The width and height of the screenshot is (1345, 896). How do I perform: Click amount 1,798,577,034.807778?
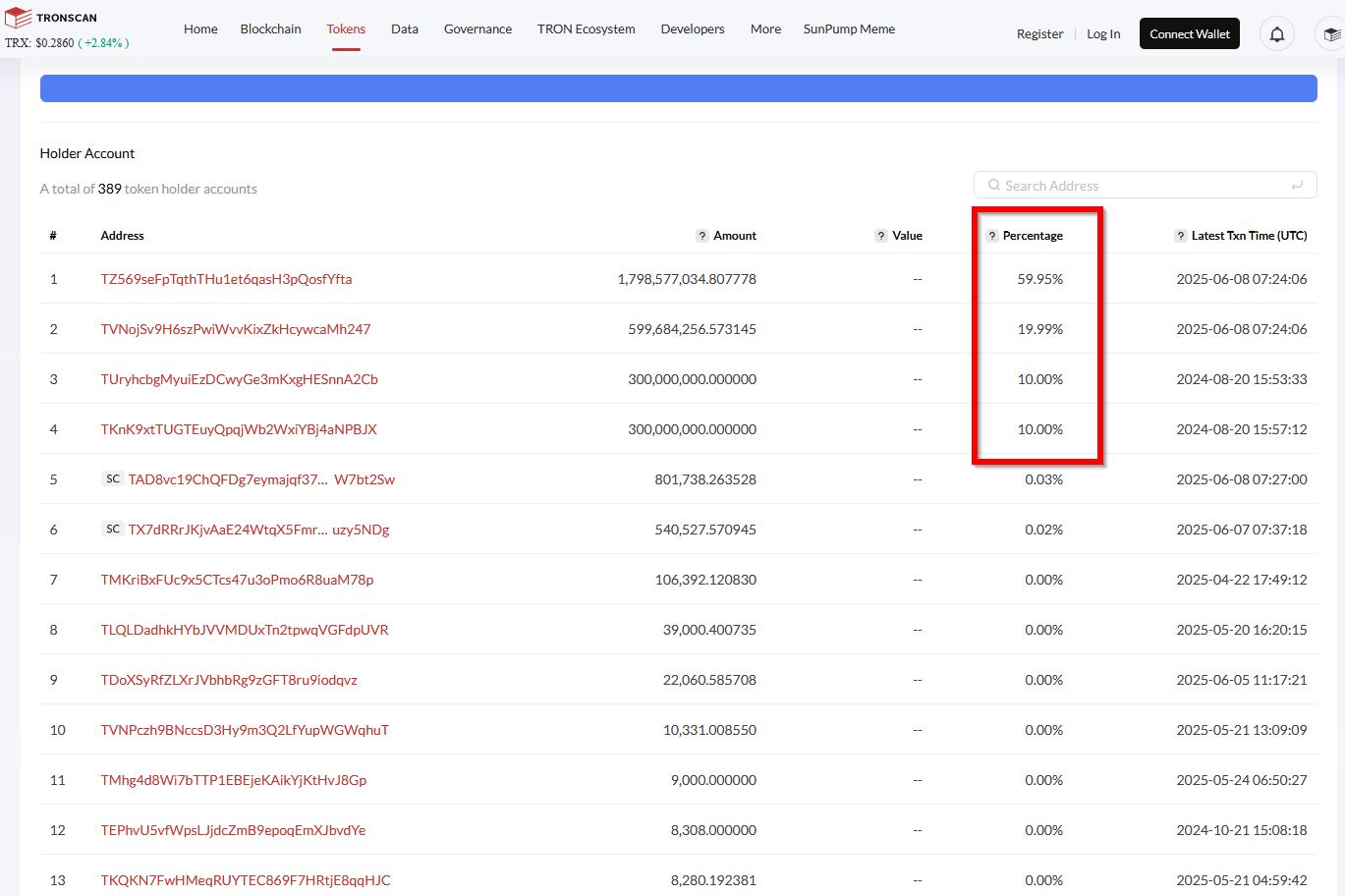pyautogui.click(x=687, y=279)
